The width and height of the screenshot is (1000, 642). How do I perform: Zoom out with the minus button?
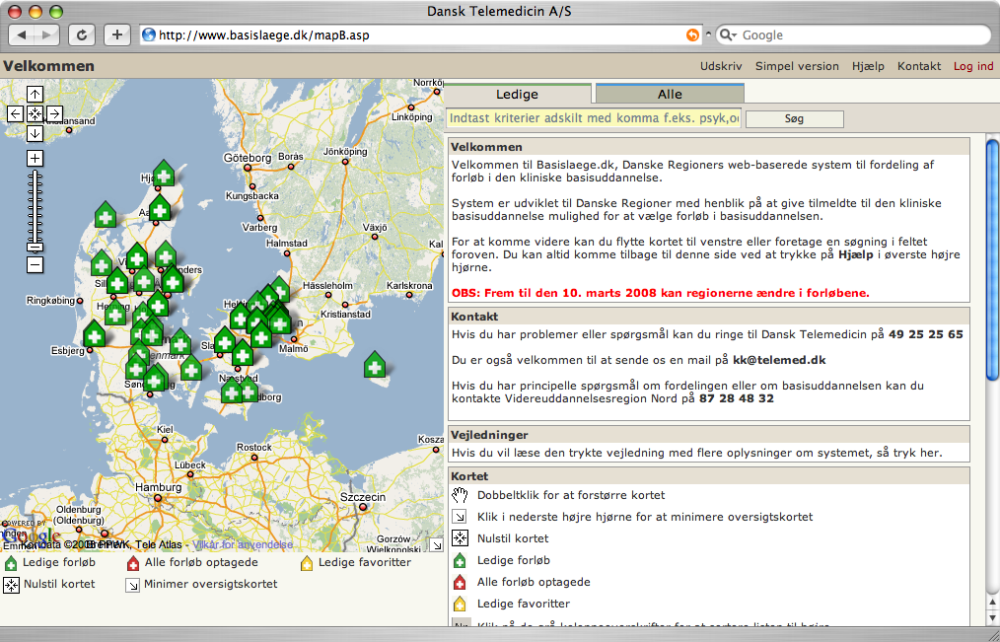point(34,265)
